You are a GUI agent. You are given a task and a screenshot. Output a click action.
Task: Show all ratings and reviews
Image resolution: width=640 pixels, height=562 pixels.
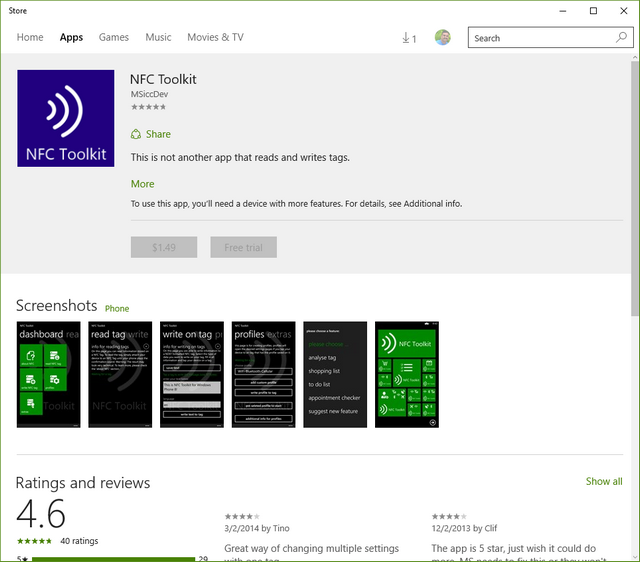click(604, 481)
